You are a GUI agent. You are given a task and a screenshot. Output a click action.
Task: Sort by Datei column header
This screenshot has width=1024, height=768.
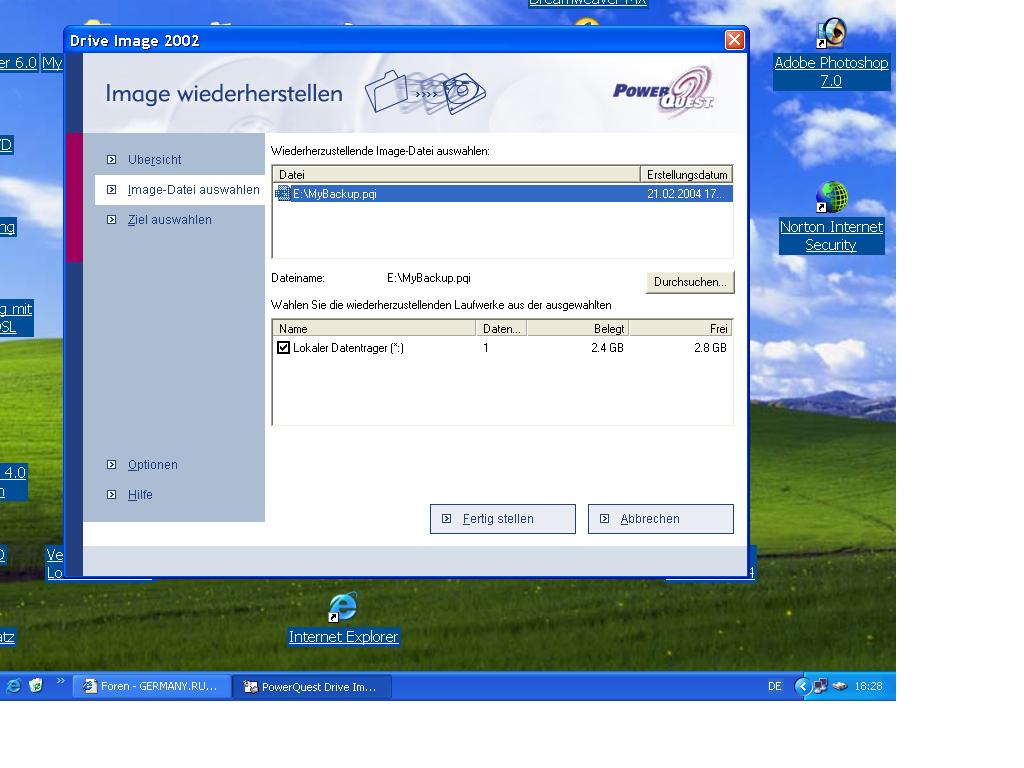coord(456,174)
